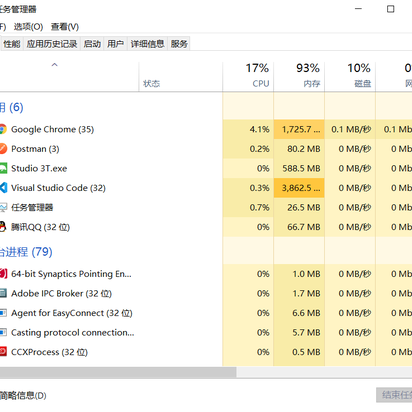Switch to the 用户 tab
Screen dimensions: 412x412
tap(115, 44)
